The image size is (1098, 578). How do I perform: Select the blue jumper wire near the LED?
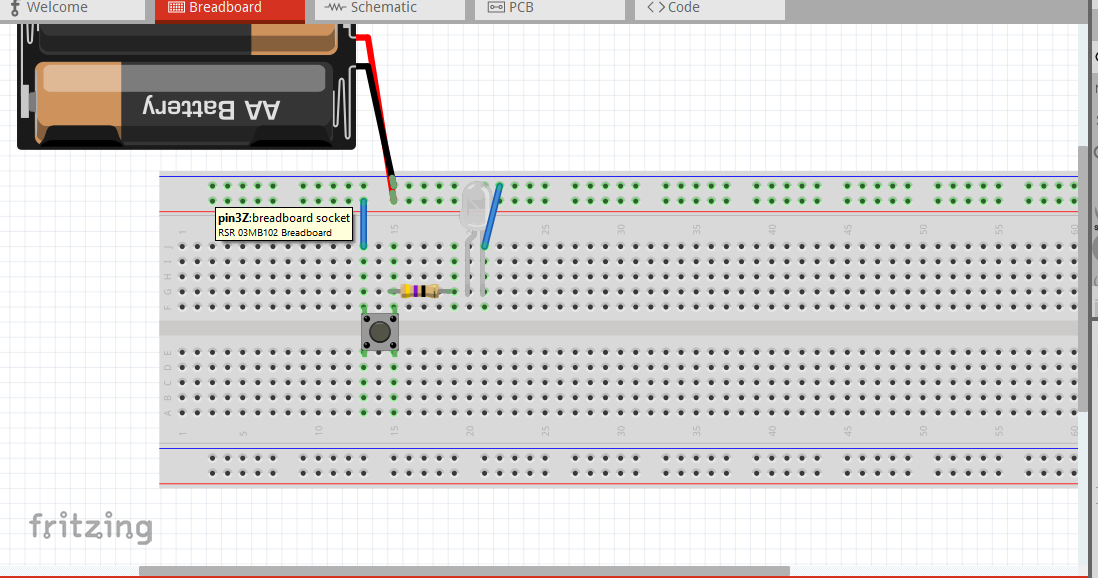492,216
